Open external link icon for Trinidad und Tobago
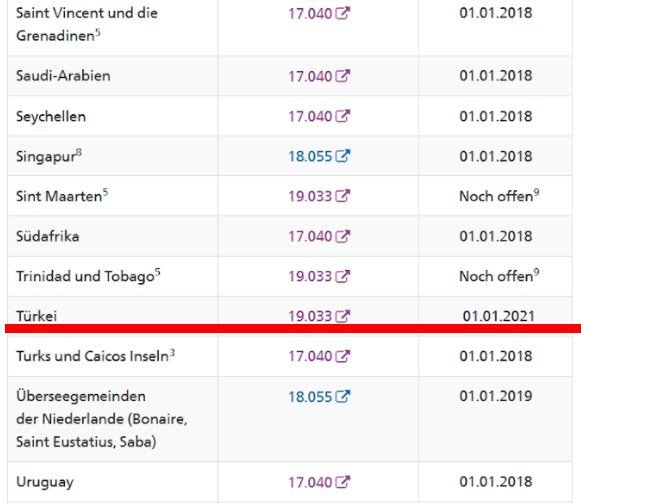This screenshot has width=670, height=503. pos(343,276)
